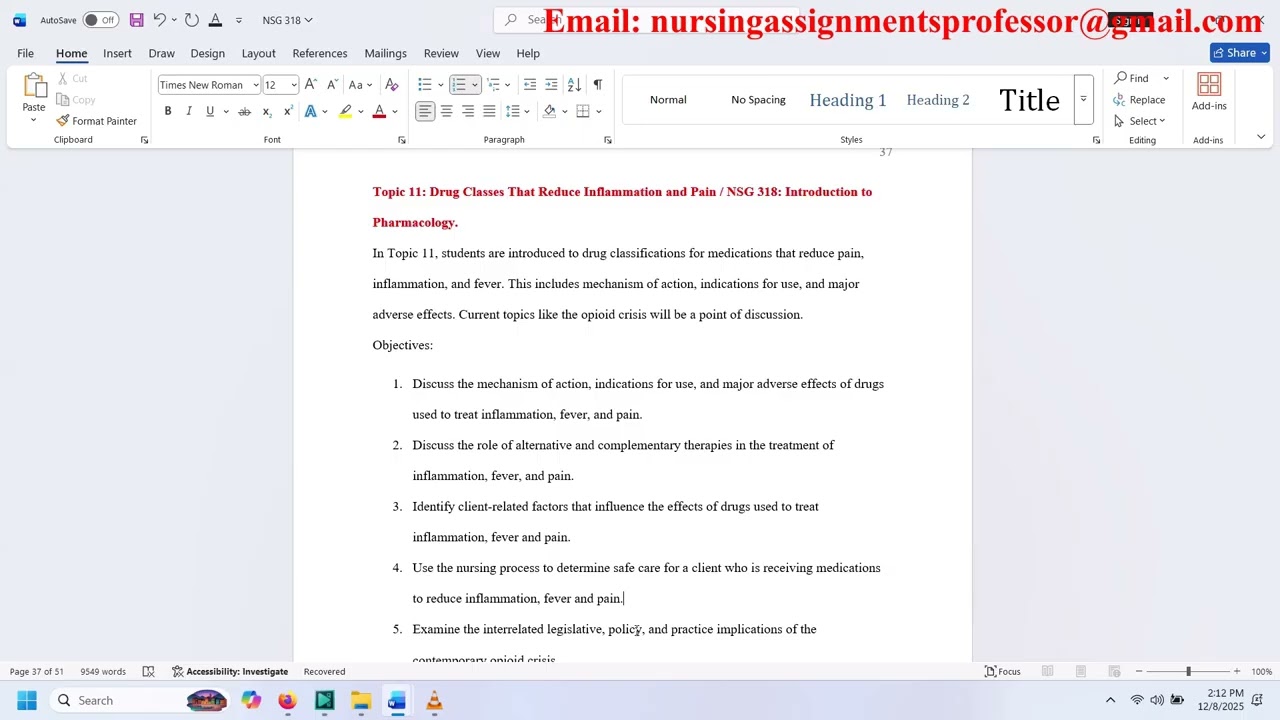
Task: Justify the text
Action: [489, 111]
